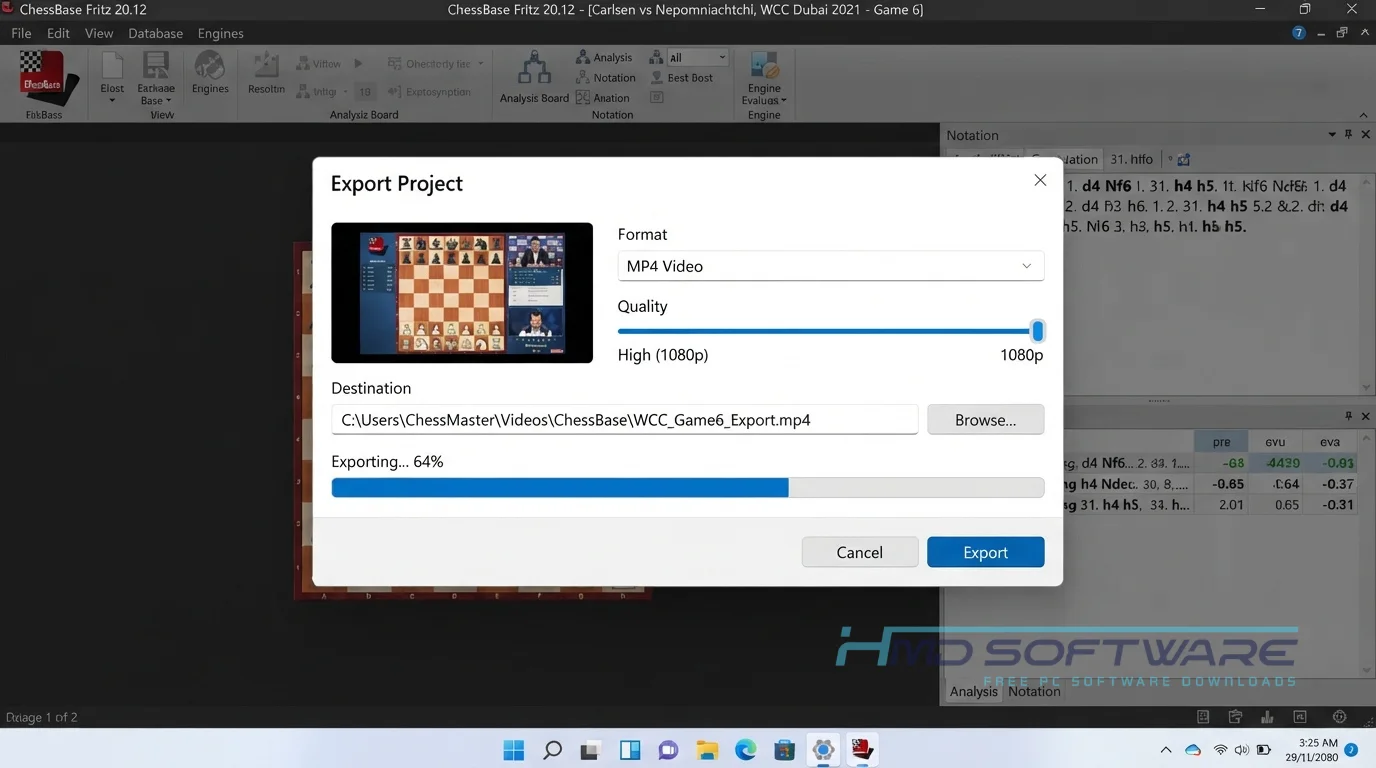The height and width of the screenshot is (768, 1376).
Task: Click the export video preview thumbnail
Action: point(462,292)
